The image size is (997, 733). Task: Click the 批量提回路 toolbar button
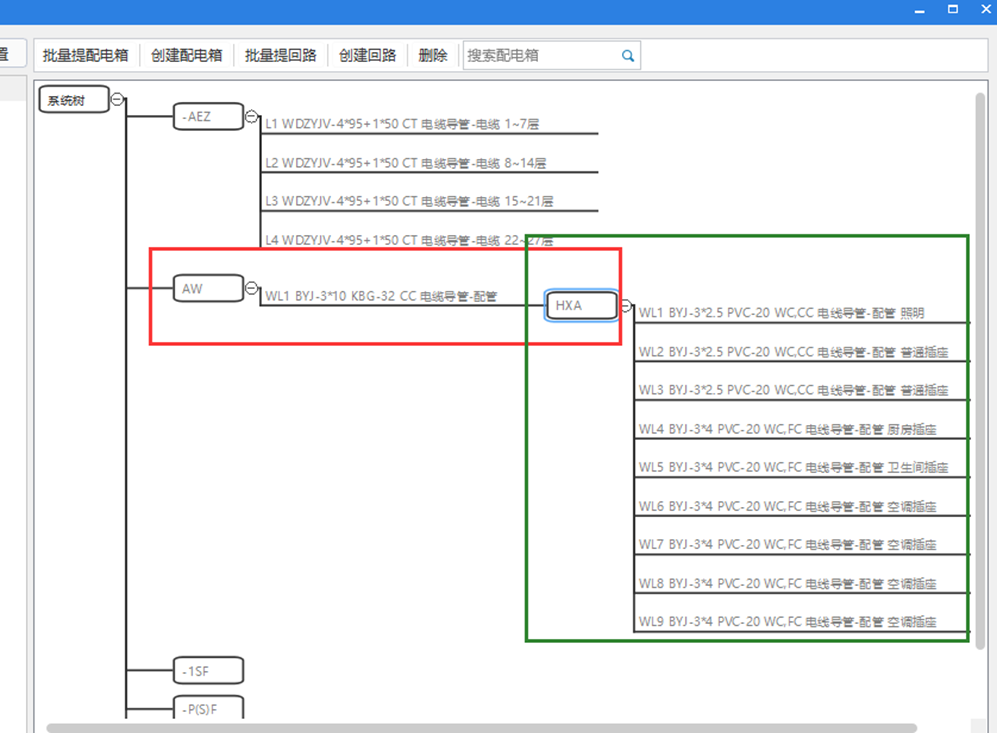[281, 56]
